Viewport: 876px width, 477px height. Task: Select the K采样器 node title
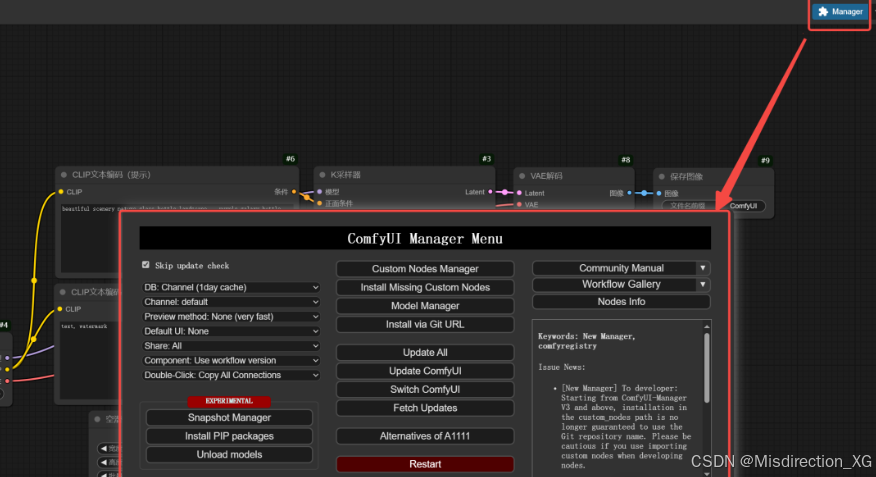[345, 175]
